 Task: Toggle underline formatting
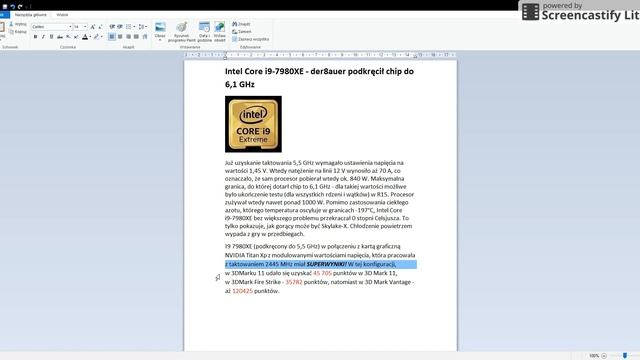click(51, 37)
